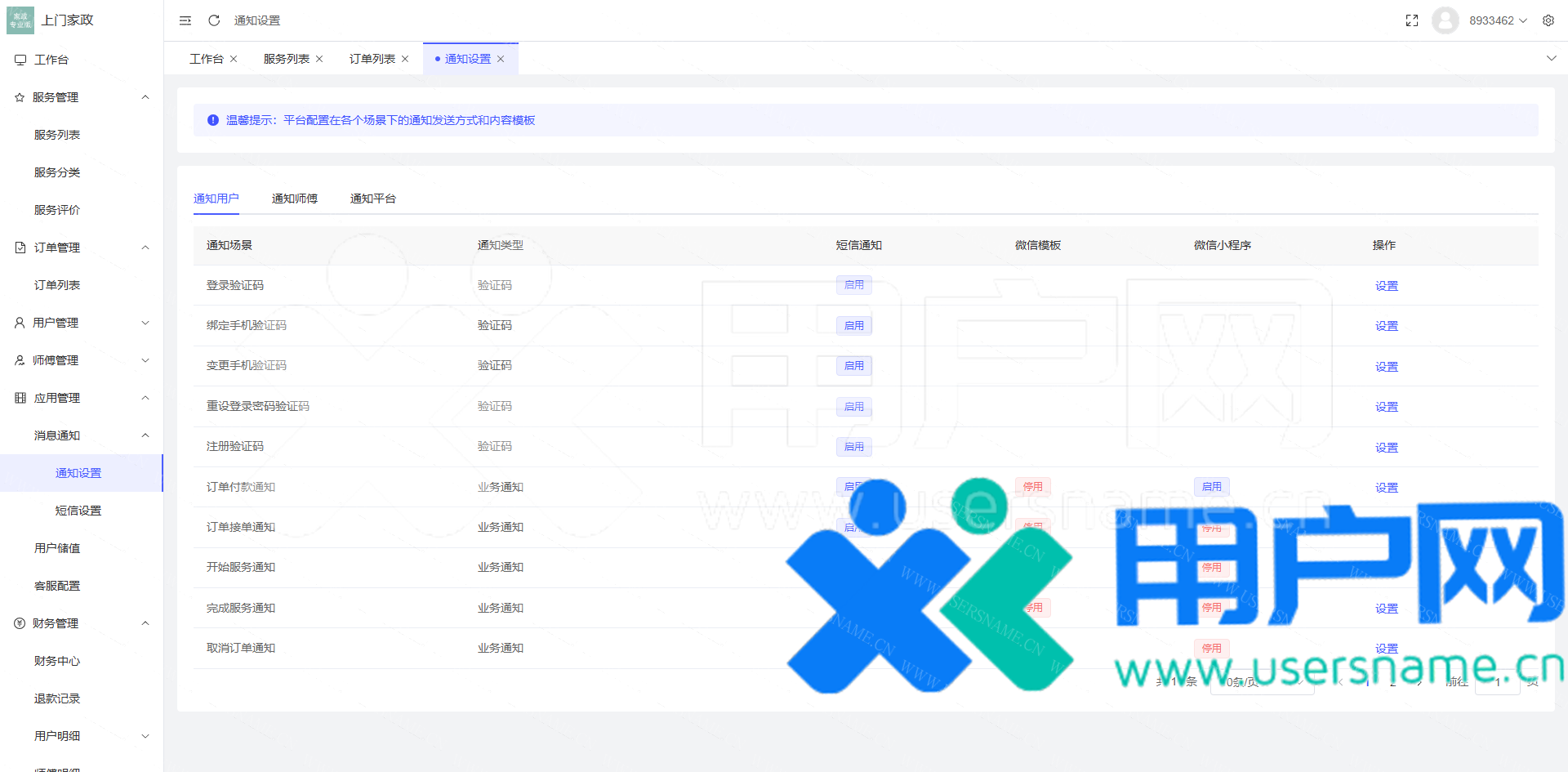This screenshot has height=772, width=1568.
Task: Toggle 微信小程序 启用 tag for 订单付款通知
Action: point(1211,487)
